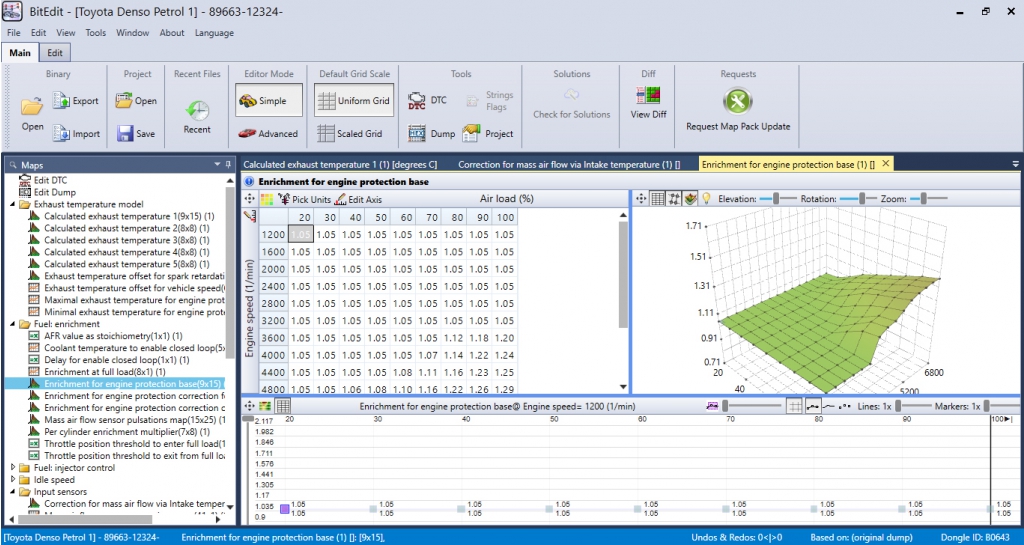Open the File menu

pyautogui.click(x=14, y=33)
